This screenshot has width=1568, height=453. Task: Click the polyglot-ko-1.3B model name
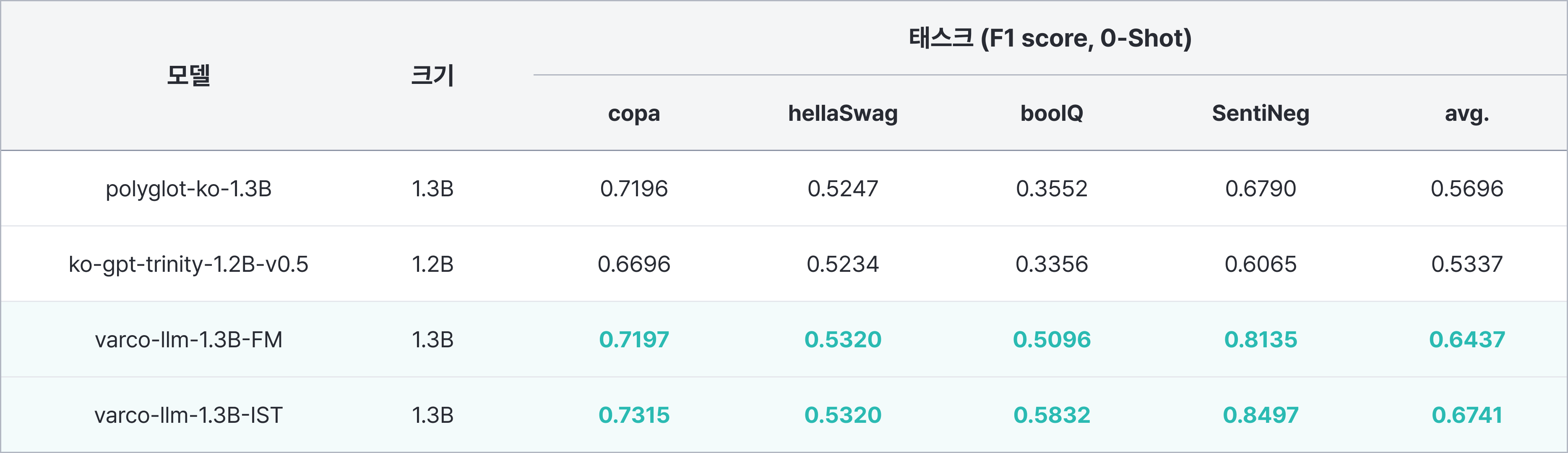[x=189, y=189]
